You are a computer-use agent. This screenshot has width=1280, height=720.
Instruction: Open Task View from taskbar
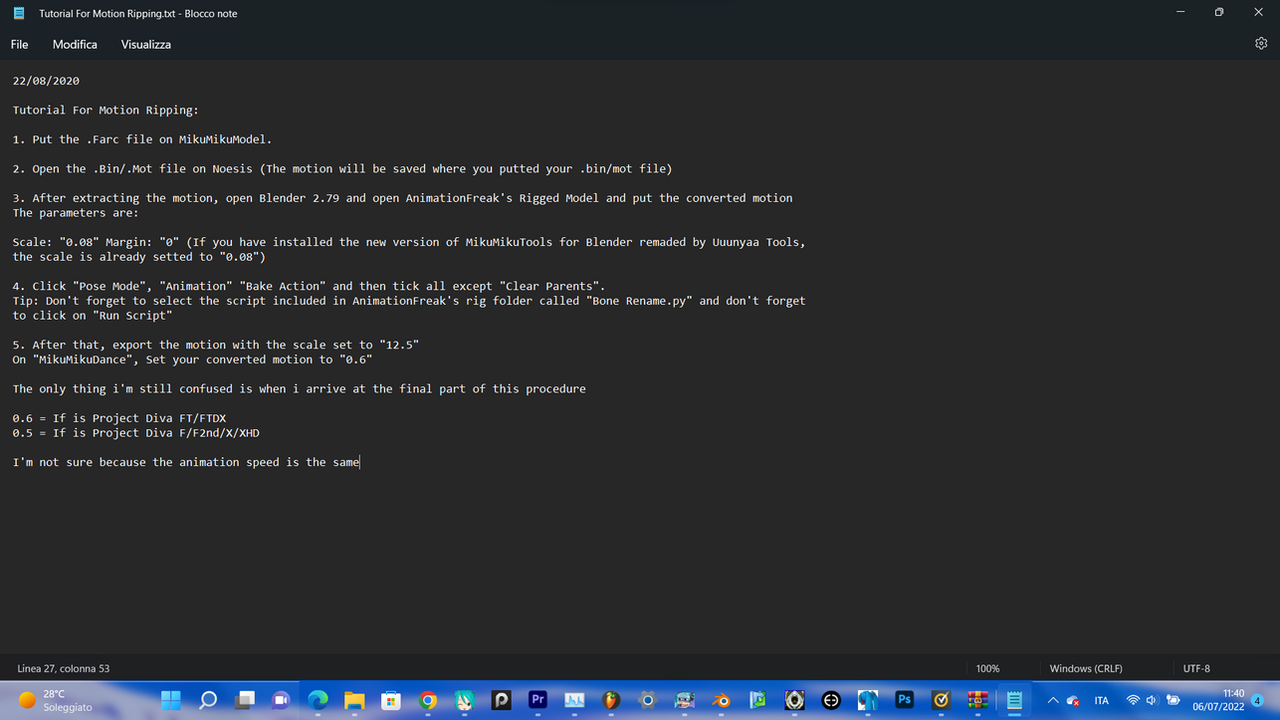[x=245, y=700]
